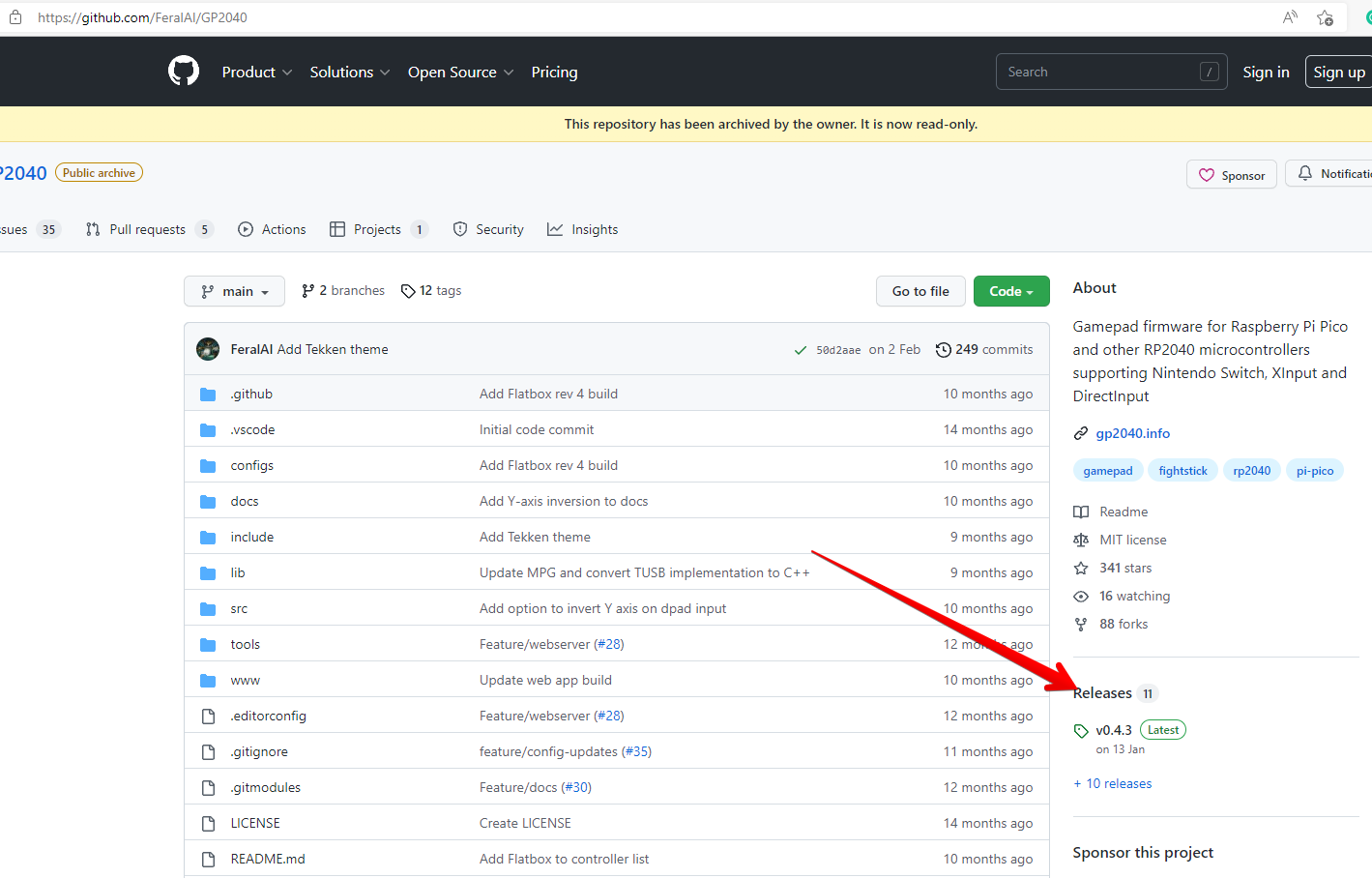This screenshot has height=878, width=1372.
Task: Open the 249 commits history link
Action: click(x=984, y=350)
